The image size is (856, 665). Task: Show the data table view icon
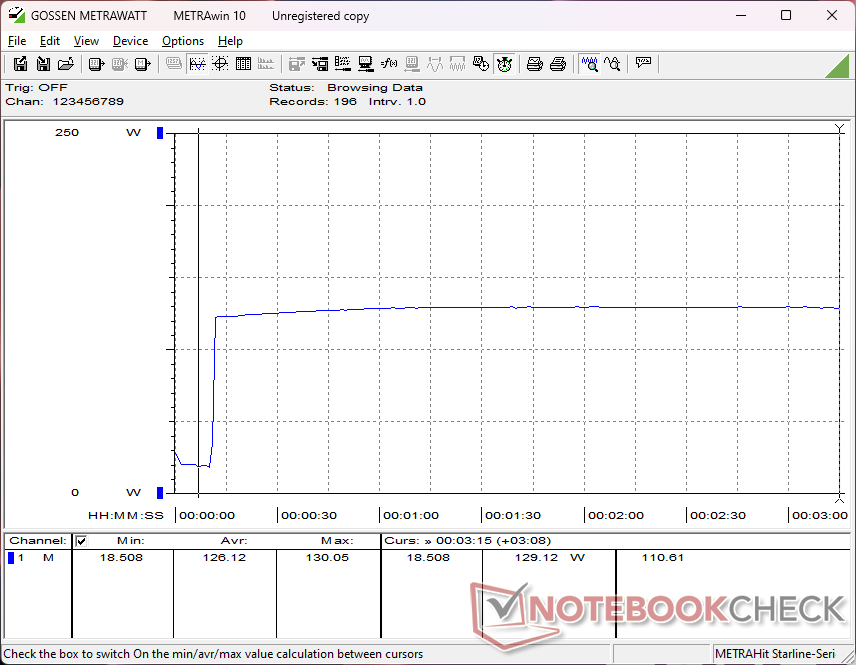[x=241, y=64]
